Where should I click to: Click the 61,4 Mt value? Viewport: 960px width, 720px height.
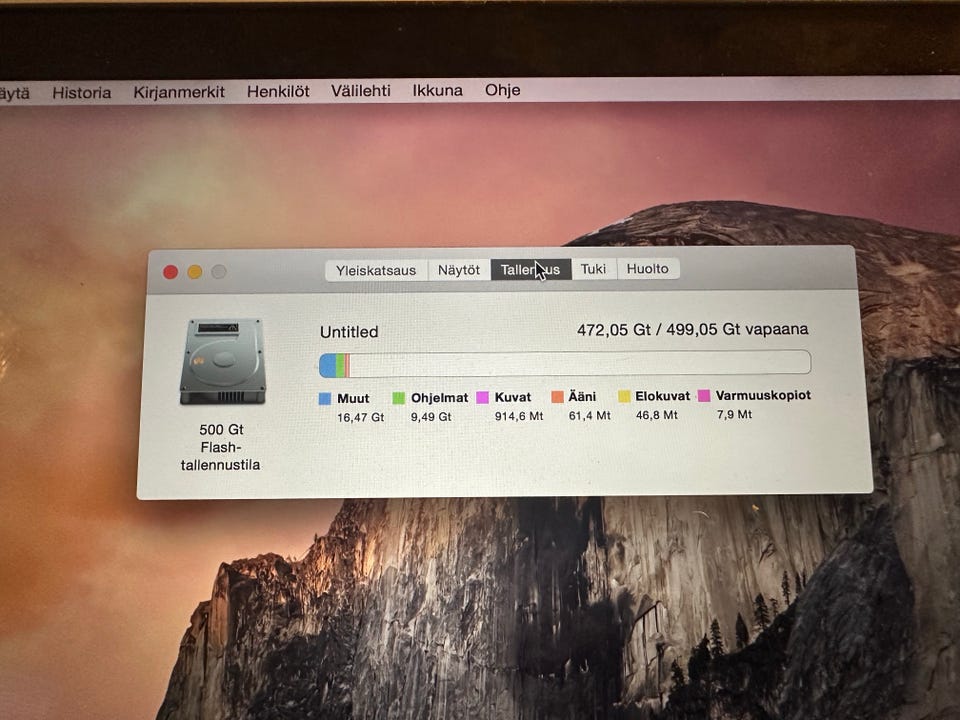tap(590, 416)
